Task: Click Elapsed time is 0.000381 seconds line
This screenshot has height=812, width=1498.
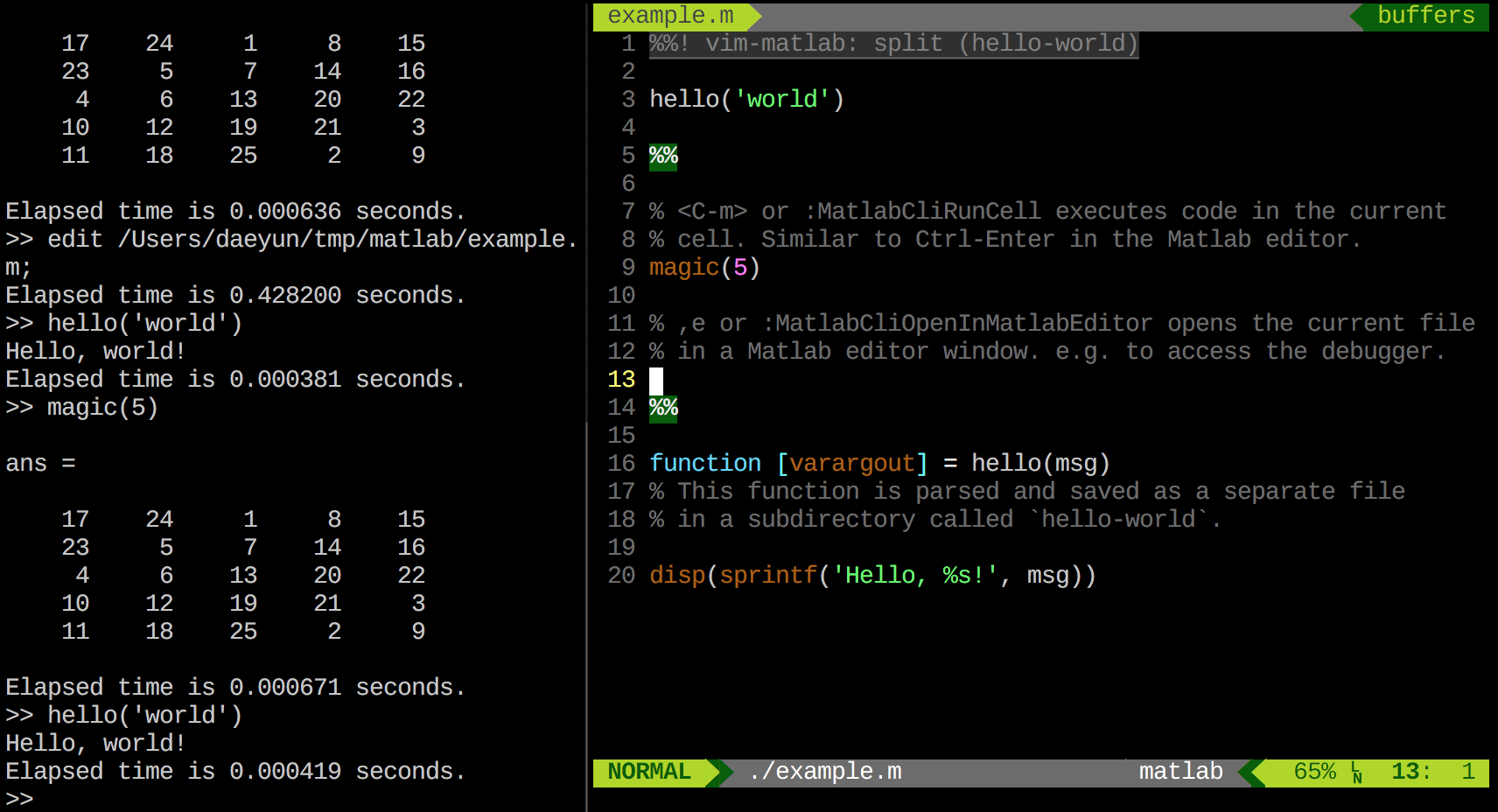Action: pyautogui.click(x=236, y=380)
